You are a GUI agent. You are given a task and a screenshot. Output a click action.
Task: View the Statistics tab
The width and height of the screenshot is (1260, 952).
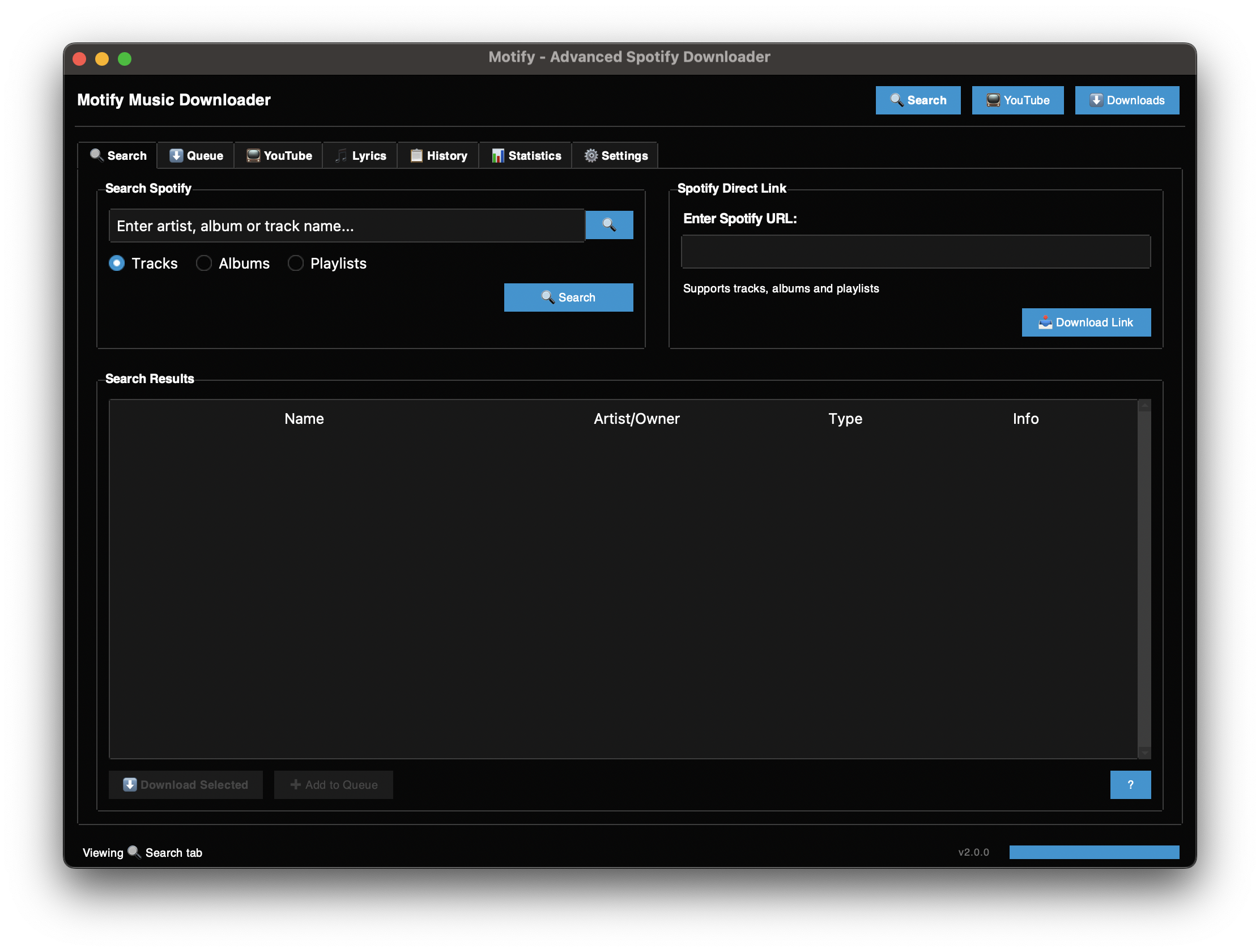525,155
